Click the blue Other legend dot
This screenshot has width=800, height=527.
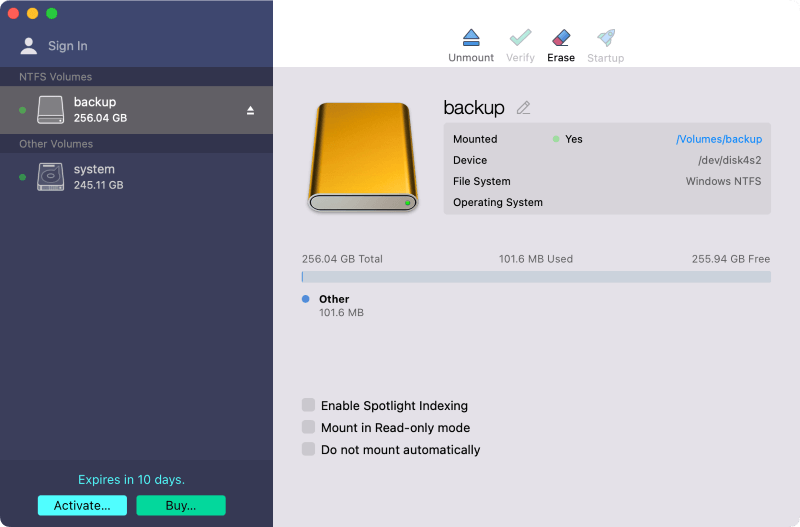tap(306, 299)
